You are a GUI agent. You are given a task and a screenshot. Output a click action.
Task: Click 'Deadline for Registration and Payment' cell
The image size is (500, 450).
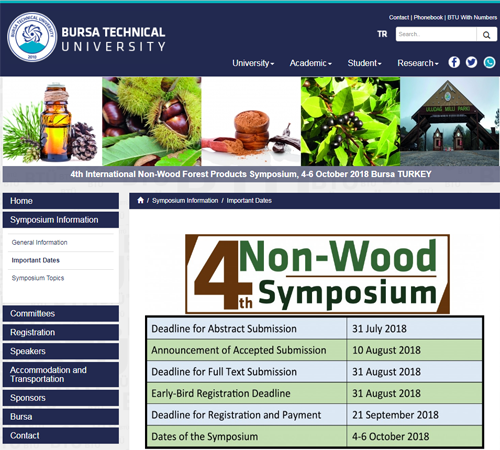click(x=246, y=415)
